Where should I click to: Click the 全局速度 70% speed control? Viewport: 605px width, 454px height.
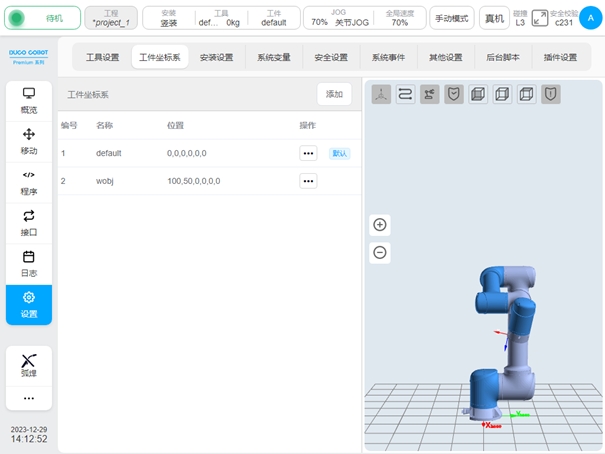tap(399, 17)
